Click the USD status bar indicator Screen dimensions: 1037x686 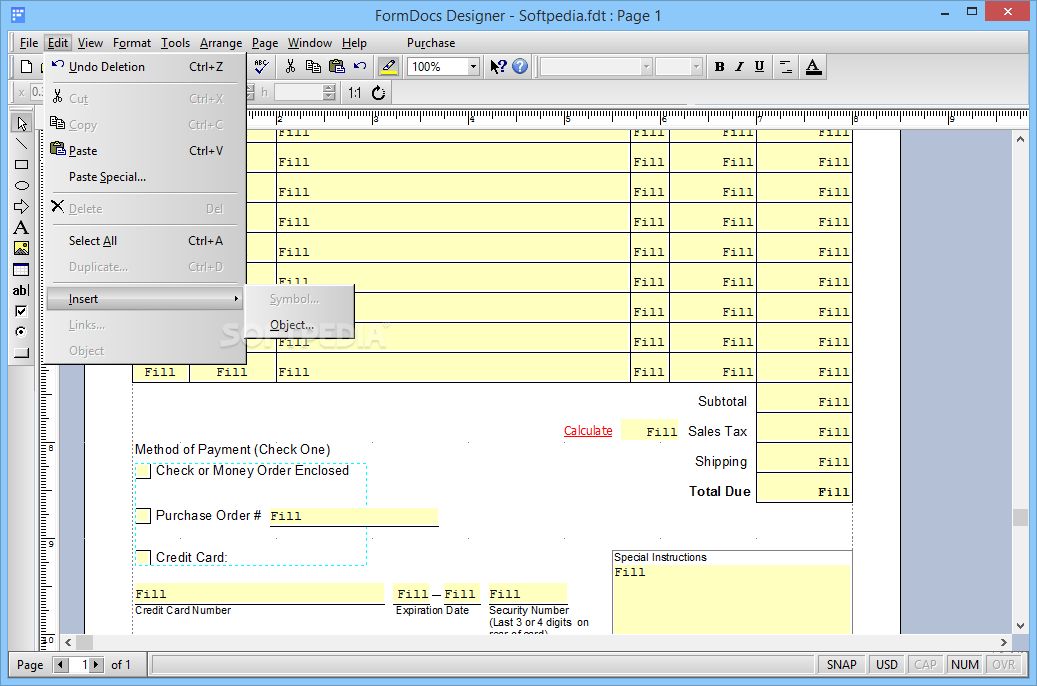click(887, 665)
